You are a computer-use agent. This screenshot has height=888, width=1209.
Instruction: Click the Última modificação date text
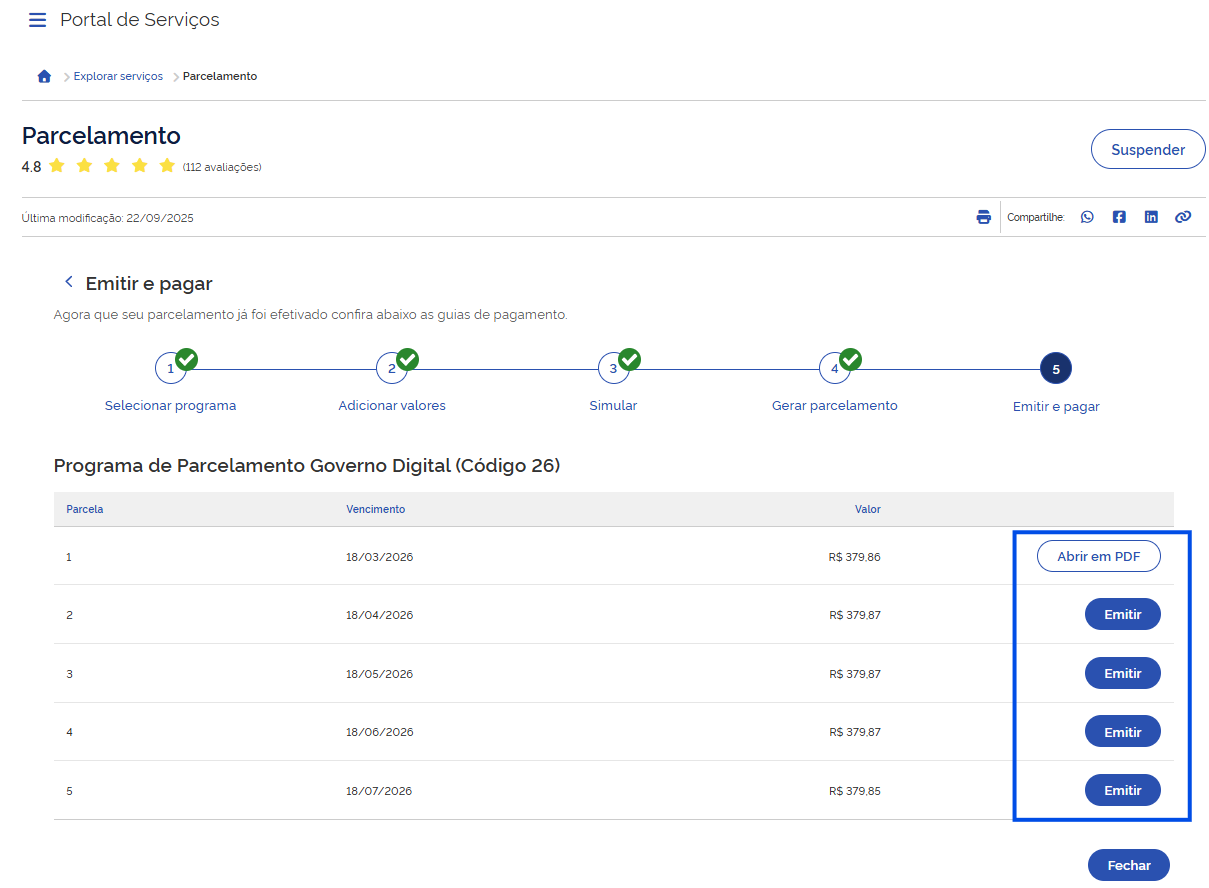point(108,218)
